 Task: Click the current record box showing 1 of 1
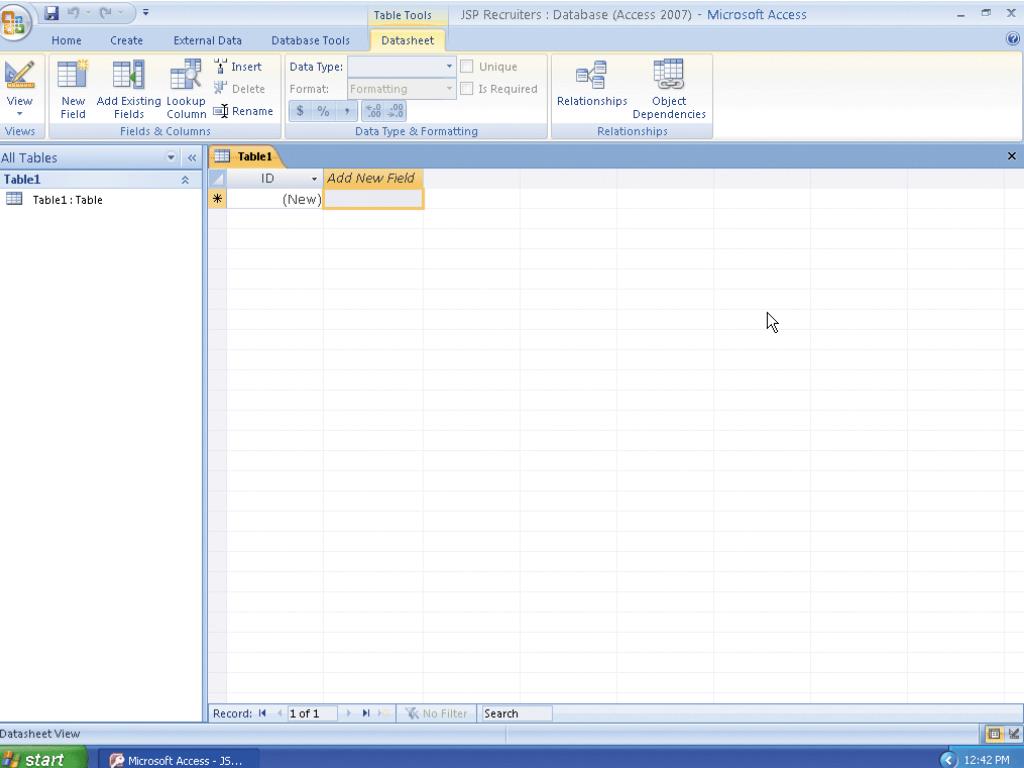(x=312, y=714)
